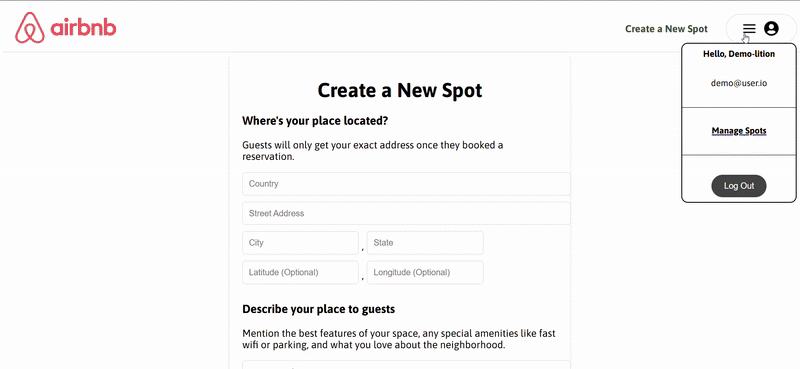Click the description text area below neighborhood text
The height and width of the screenshot is (369, 800).
click(x=406, y=365)
